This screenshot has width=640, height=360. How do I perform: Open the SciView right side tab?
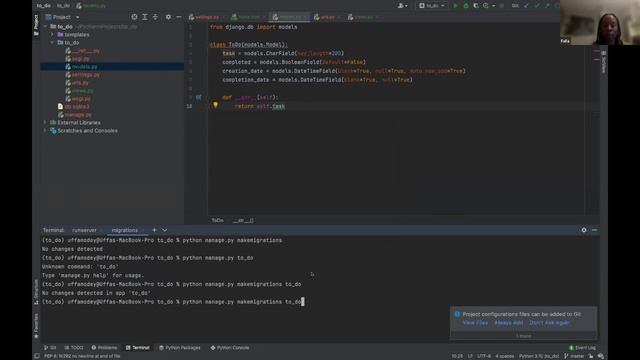click(x=604, y=62)
